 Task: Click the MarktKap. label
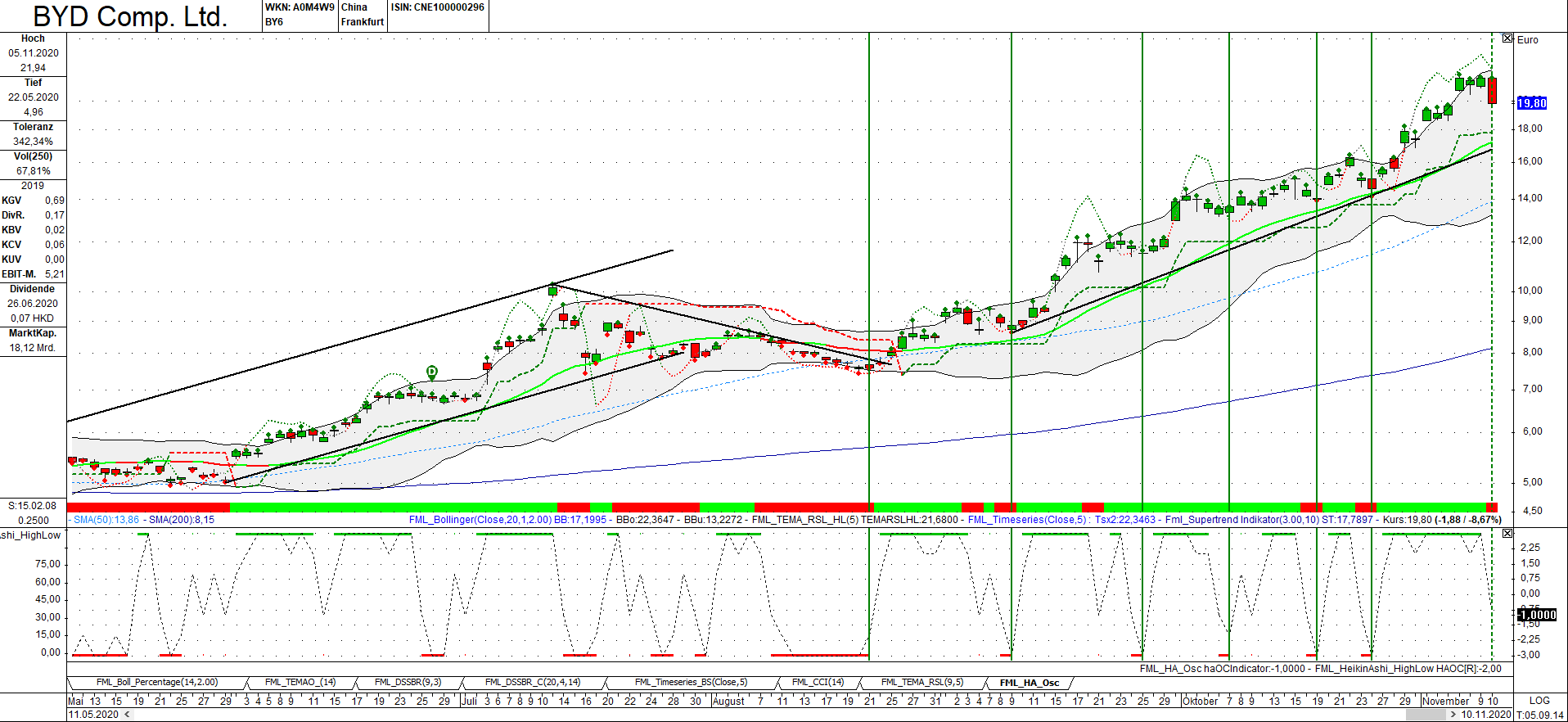[x=33, y=333]
